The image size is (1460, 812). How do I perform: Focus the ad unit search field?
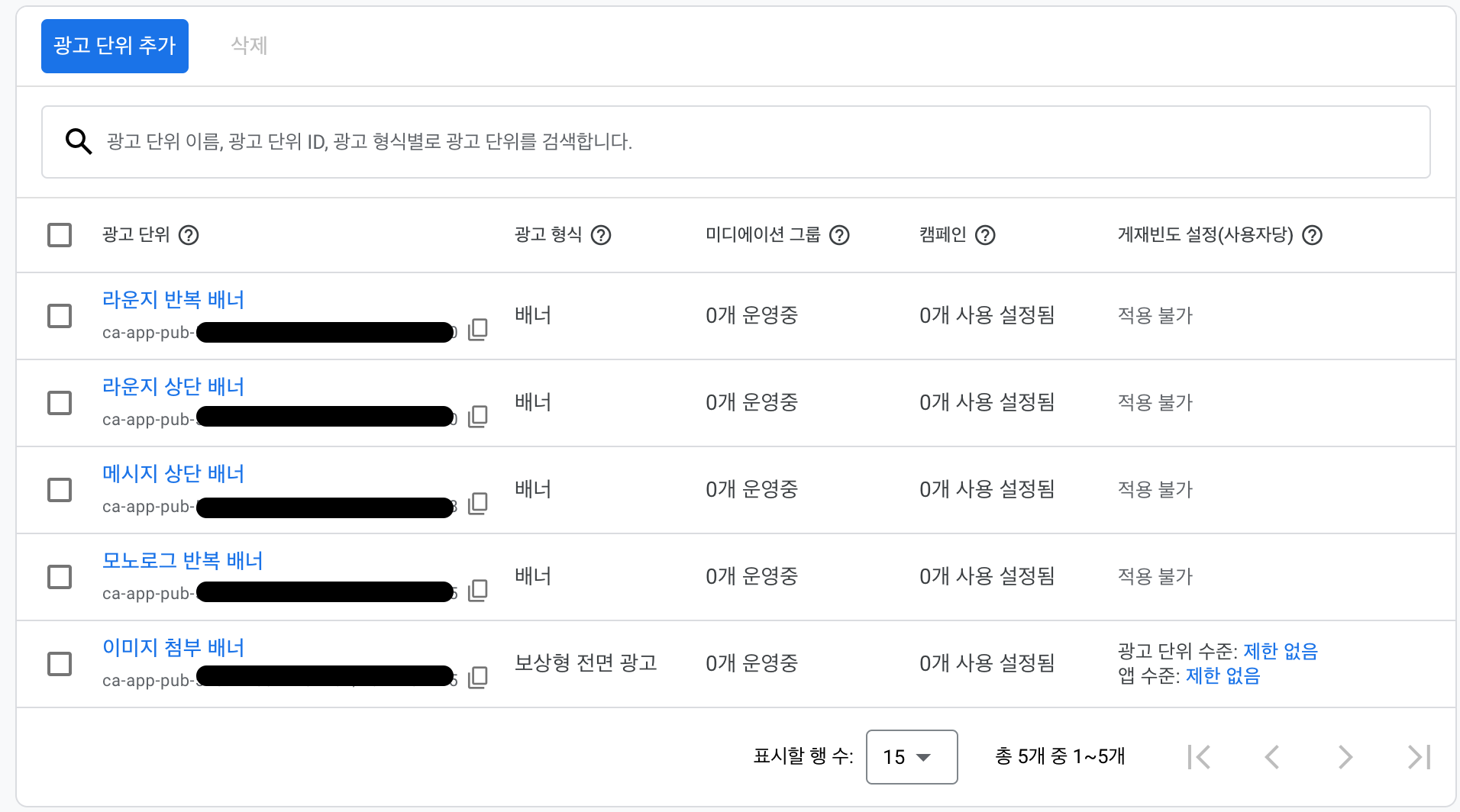pyautogui.click(x=733, y=142)
